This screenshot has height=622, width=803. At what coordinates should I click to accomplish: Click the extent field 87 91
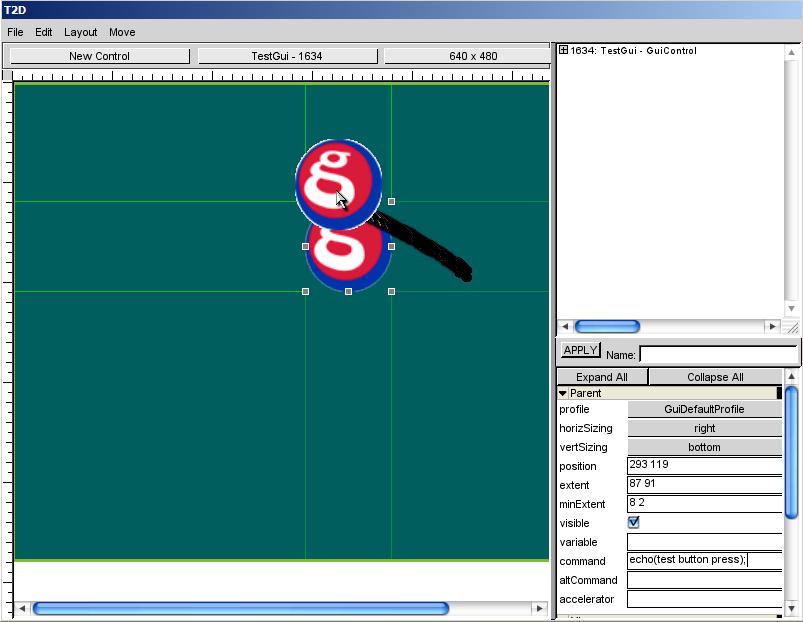[x=704, y=484]
